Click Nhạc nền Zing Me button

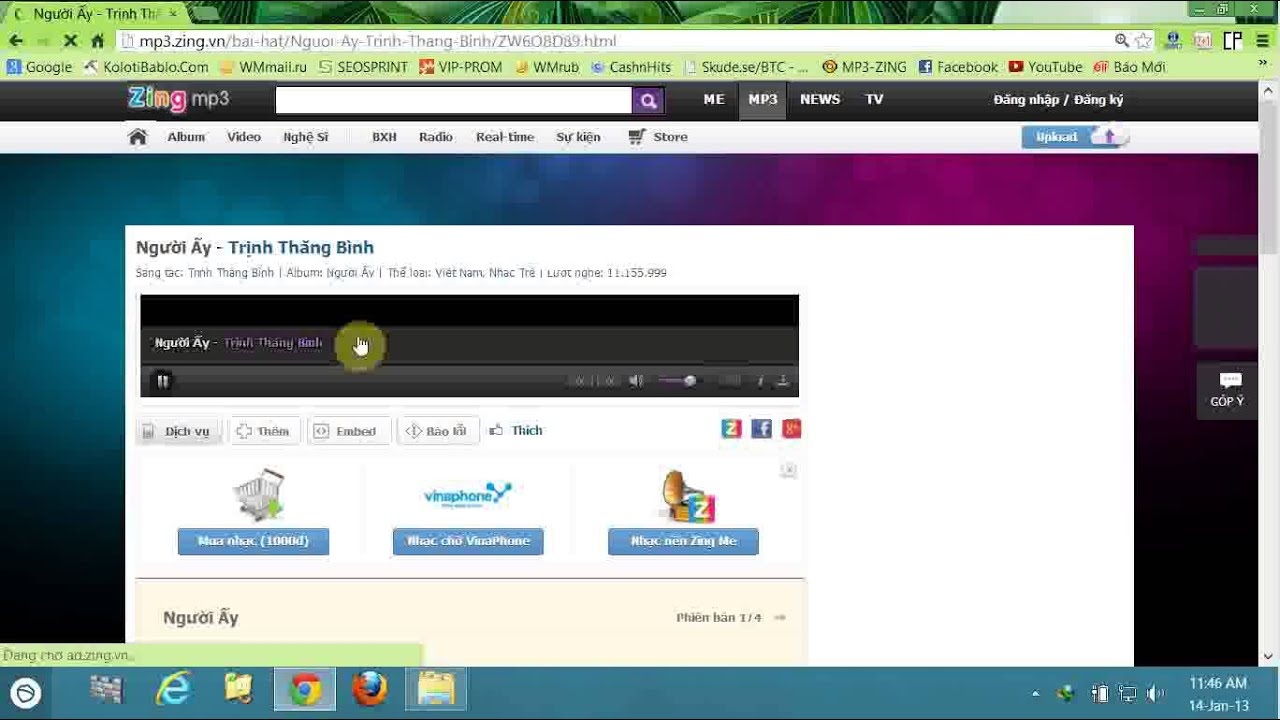(683, 541)
